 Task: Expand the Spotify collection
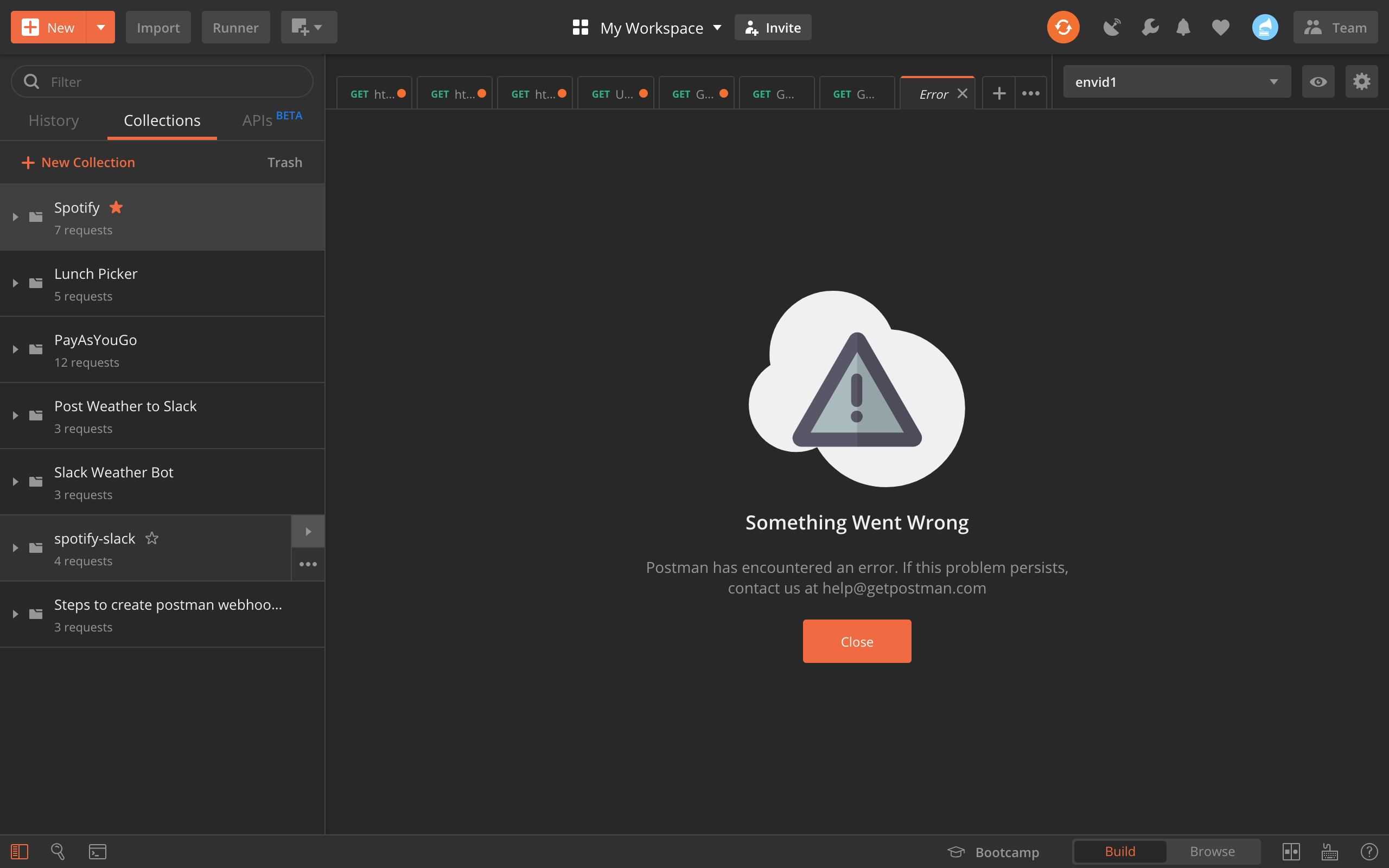[x=15, y=216]
